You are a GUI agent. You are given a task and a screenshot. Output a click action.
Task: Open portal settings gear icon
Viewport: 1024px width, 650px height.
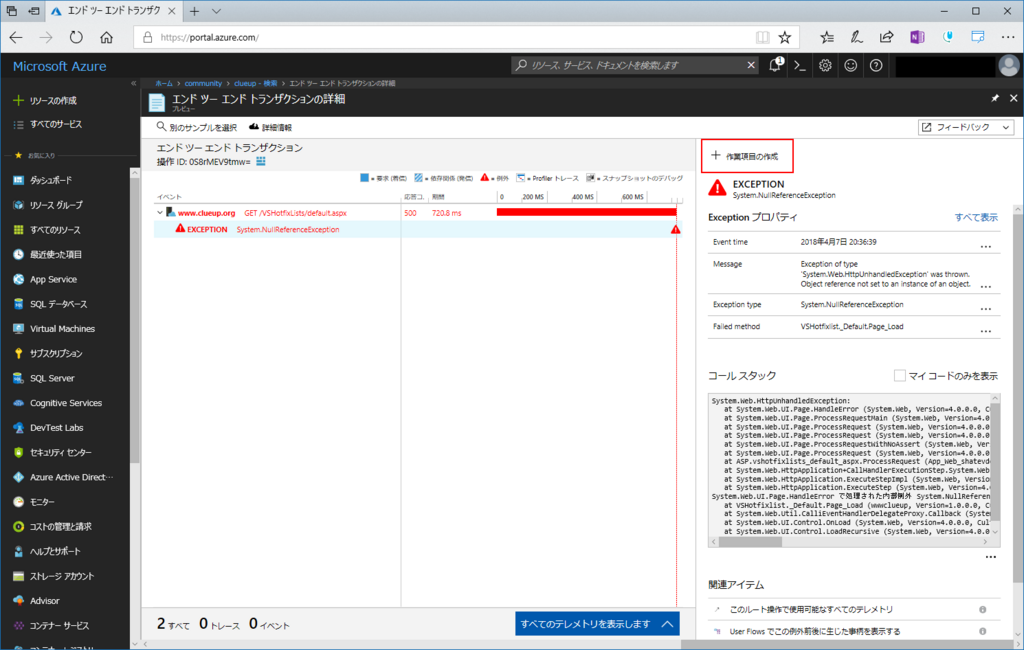coord(825,65)
